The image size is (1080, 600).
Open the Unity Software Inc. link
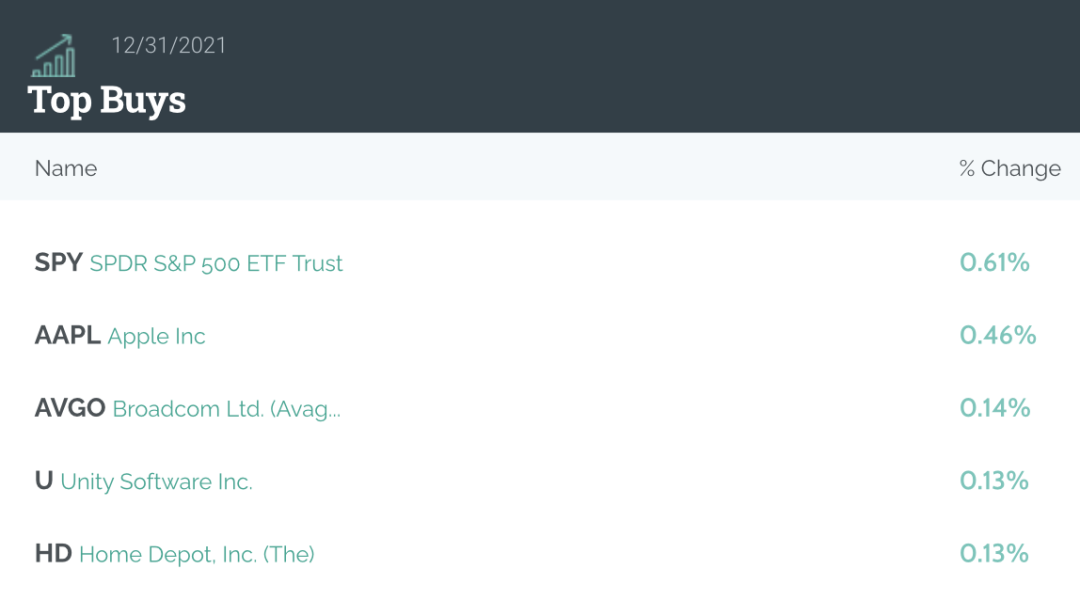pyautogui.click(x=156, y=482)
